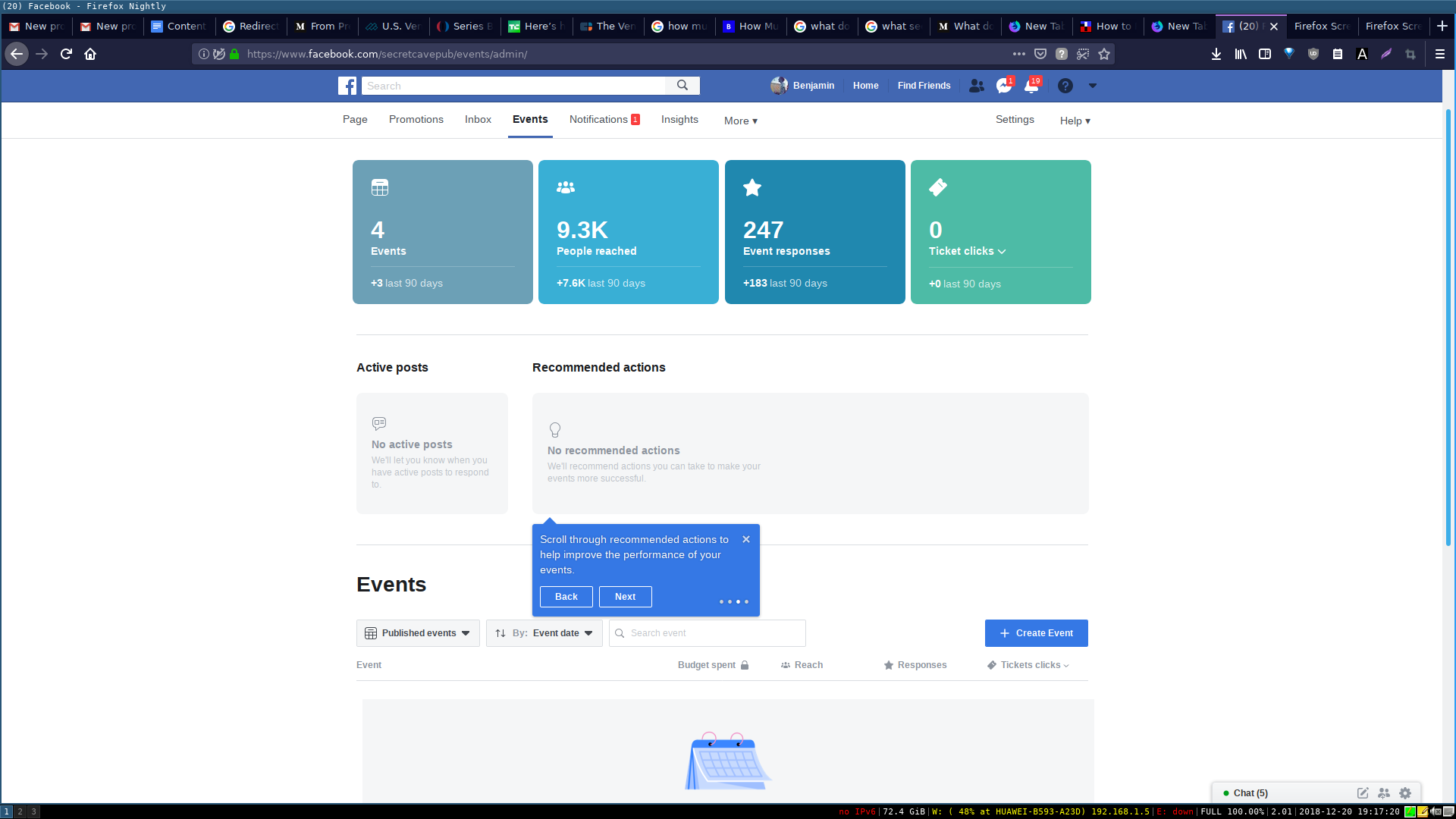
Task: Open the Messenger icon with badge
Action: click(1004, 86)
